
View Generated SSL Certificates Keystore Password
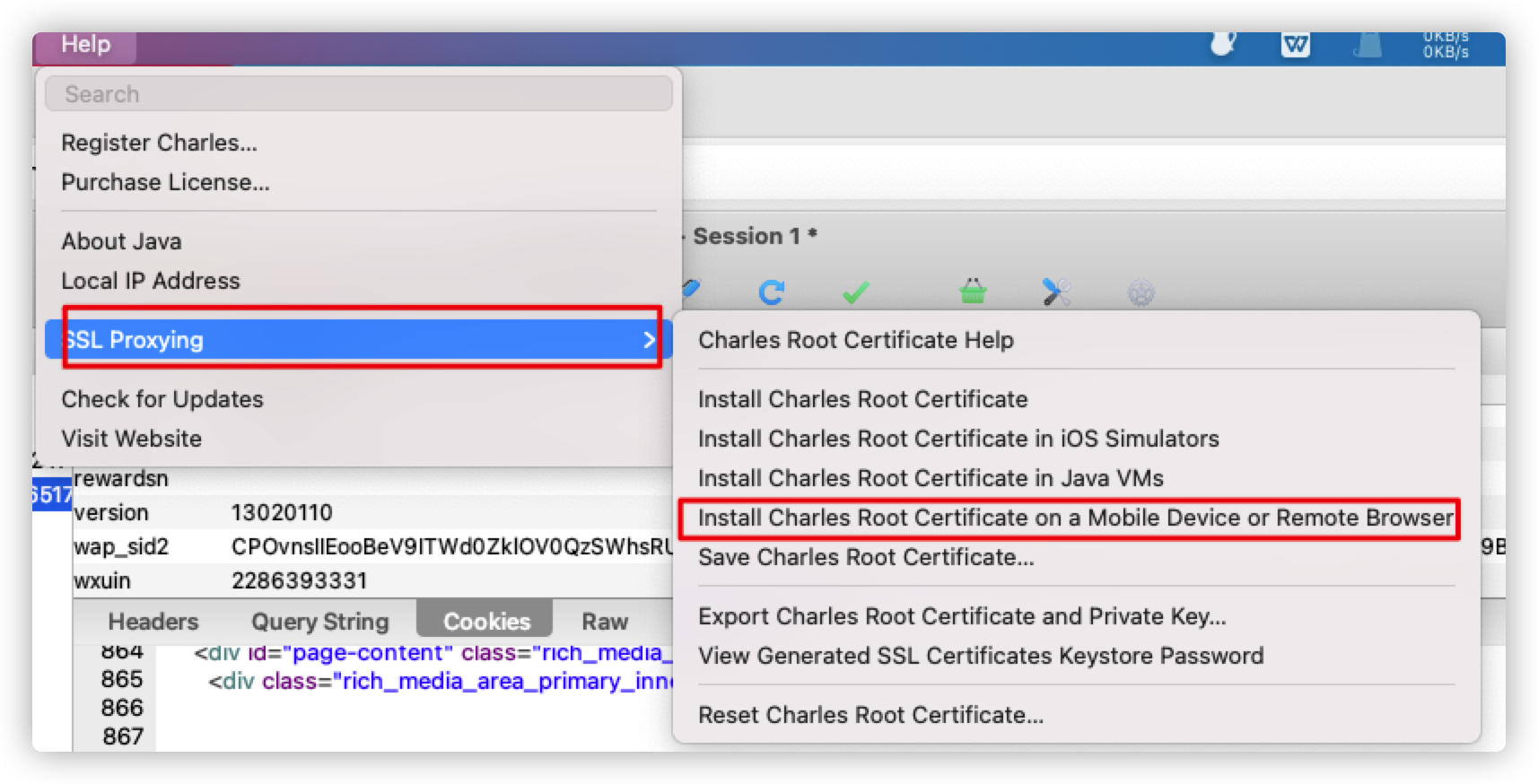[981, 656]
